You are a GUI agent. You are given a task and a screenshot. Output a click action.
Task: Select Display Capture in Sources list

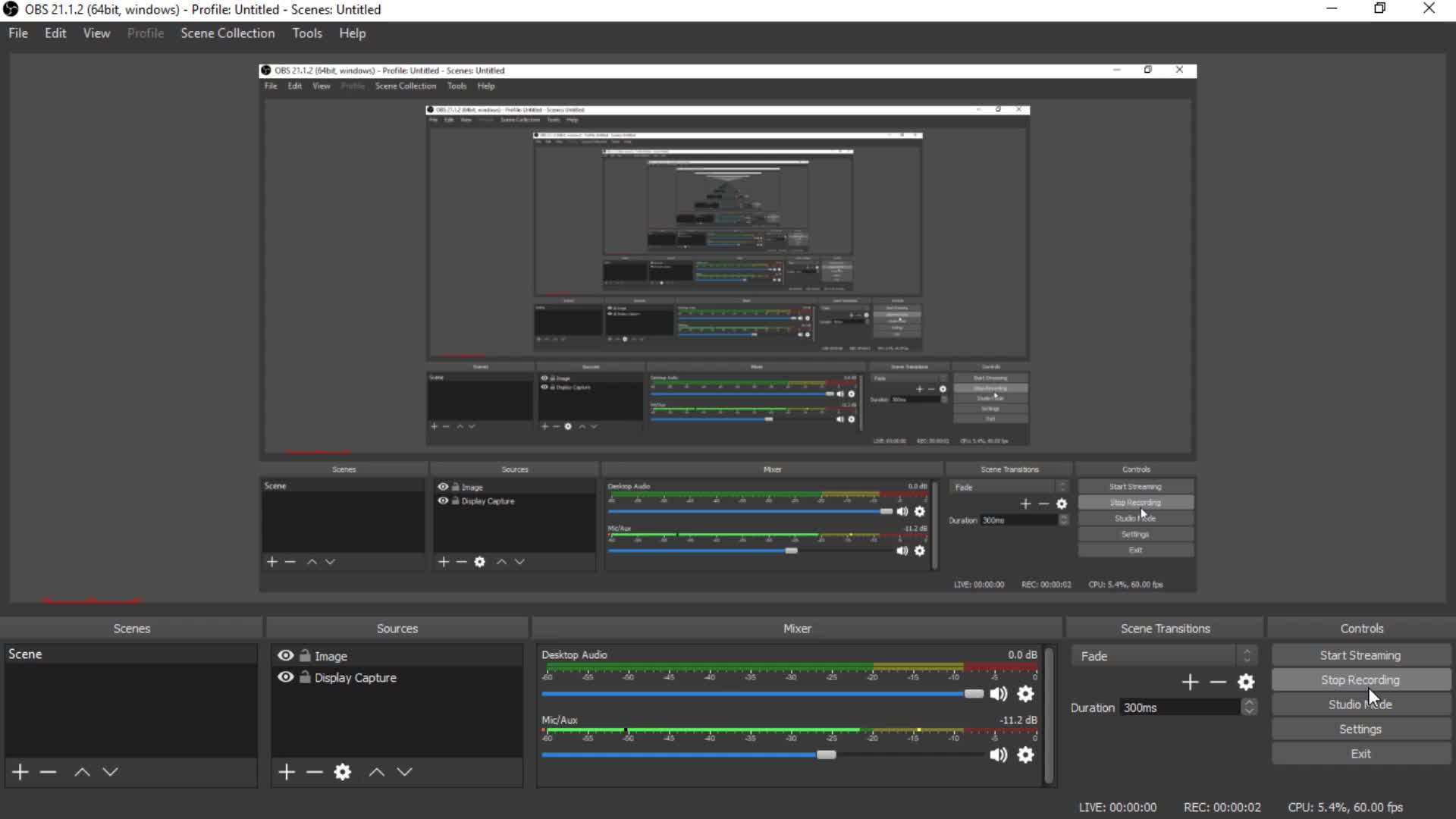(356, 678)
